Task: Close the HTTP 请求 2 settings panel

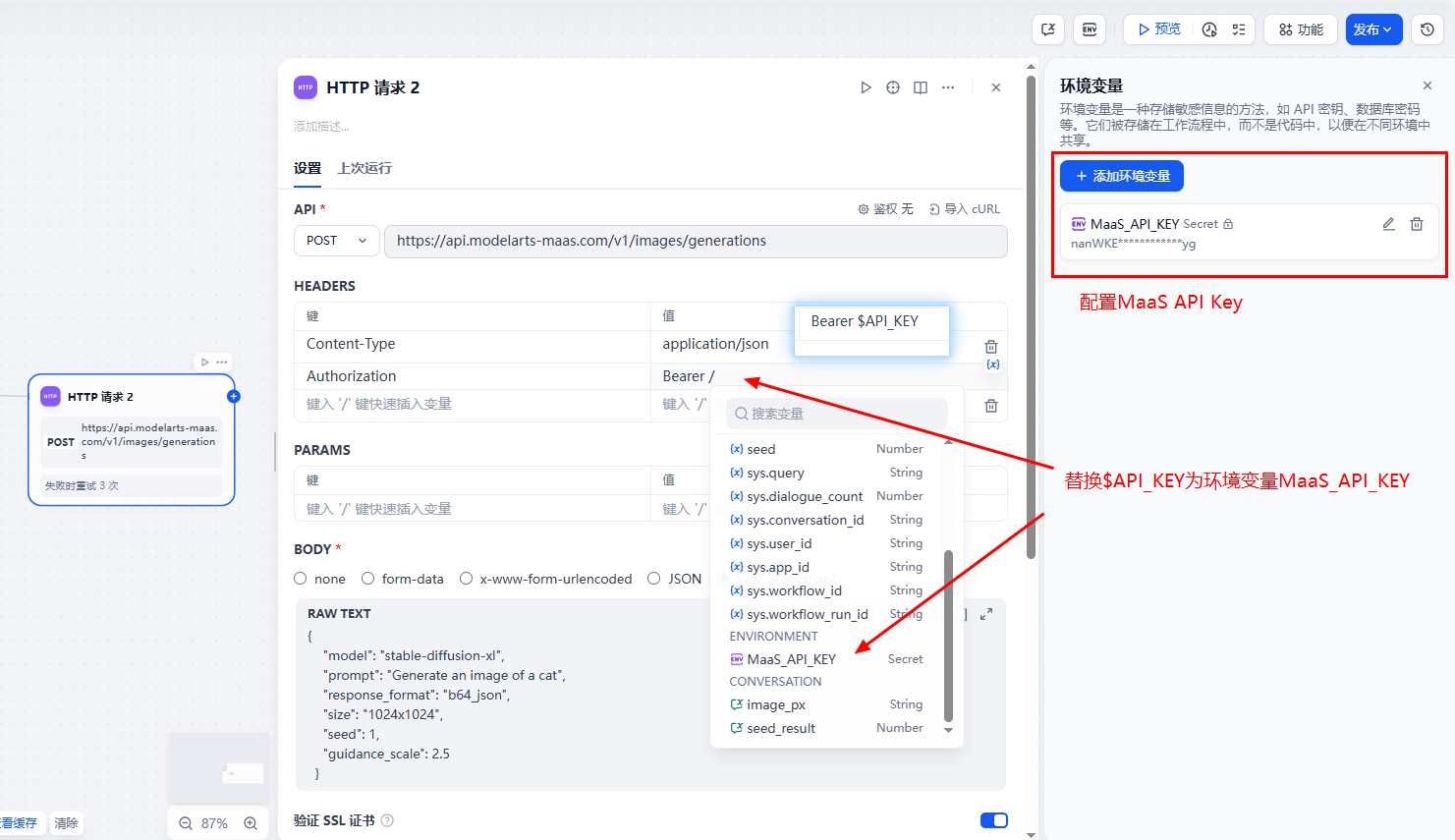Action: point(996,87)
